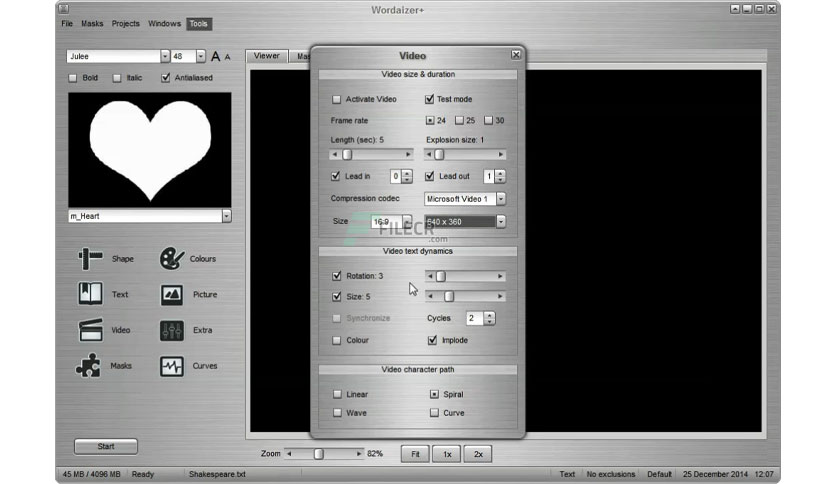836x484 pixels.
Task: Decrease font size with small A icon
Action: click(x=228, y=57)
